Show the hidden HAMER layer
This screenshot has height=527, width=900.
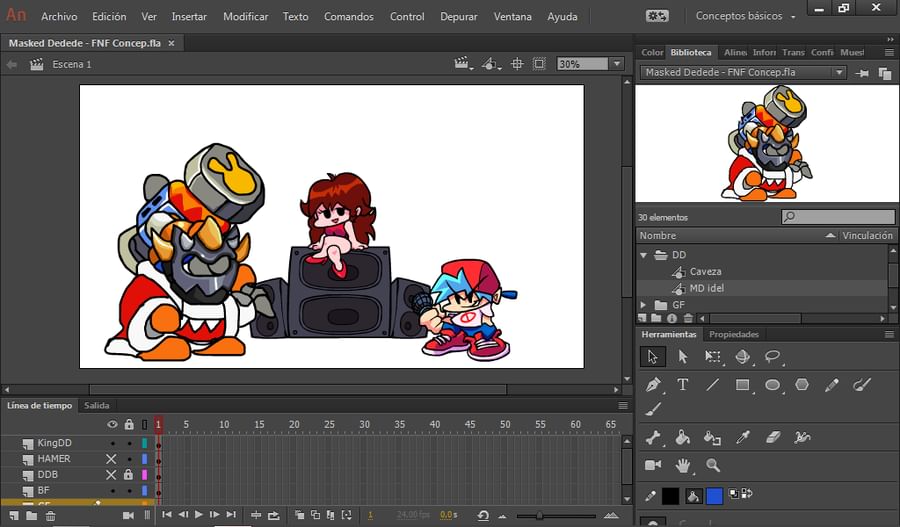[x=111, y=459]
